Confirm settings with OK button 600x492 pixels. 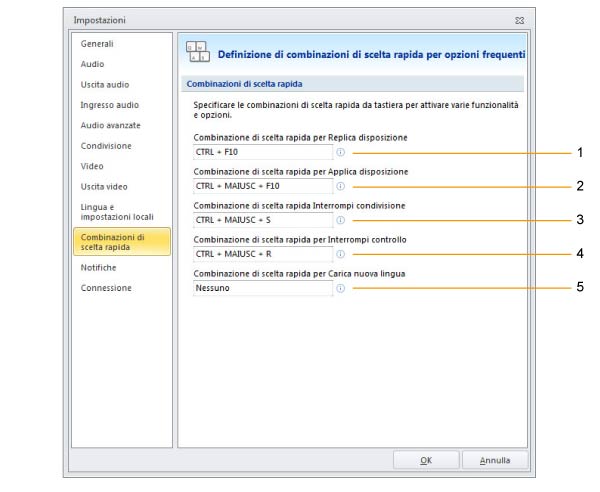[426, 460]
